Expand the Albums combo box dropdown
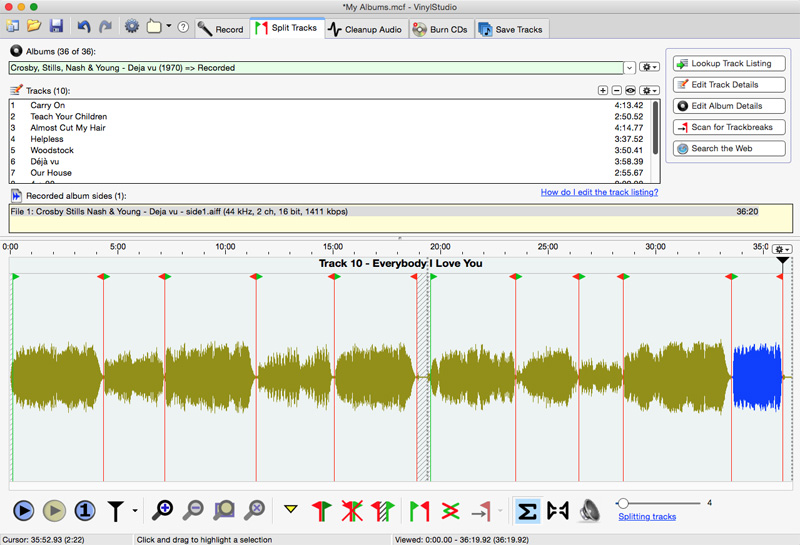 pyautogui.click(x=630, y=68)
